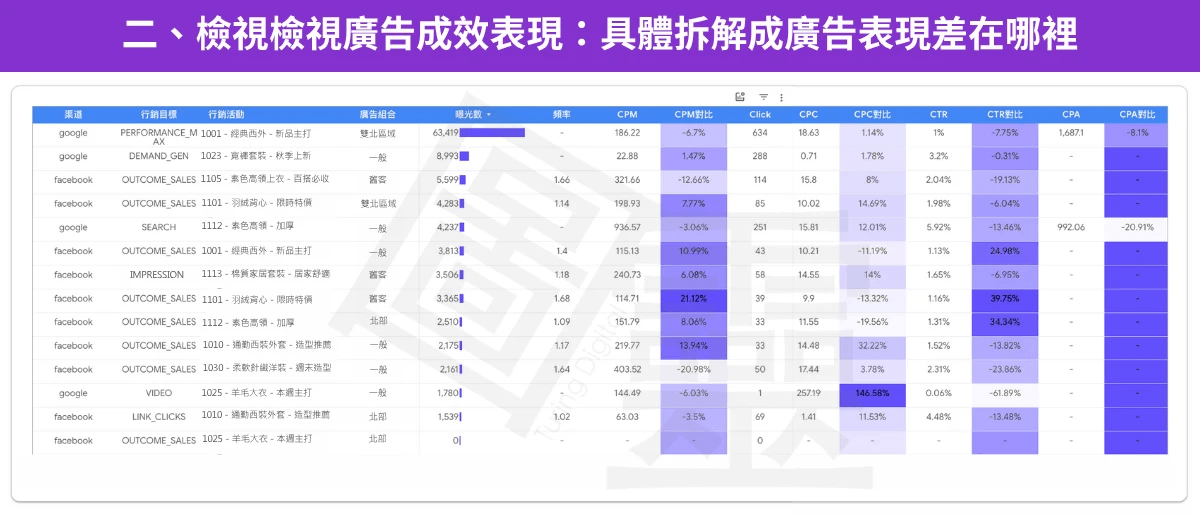Click the 行銷目標 column header
Screen dimensions: 1200x520
tap(158, 114)
